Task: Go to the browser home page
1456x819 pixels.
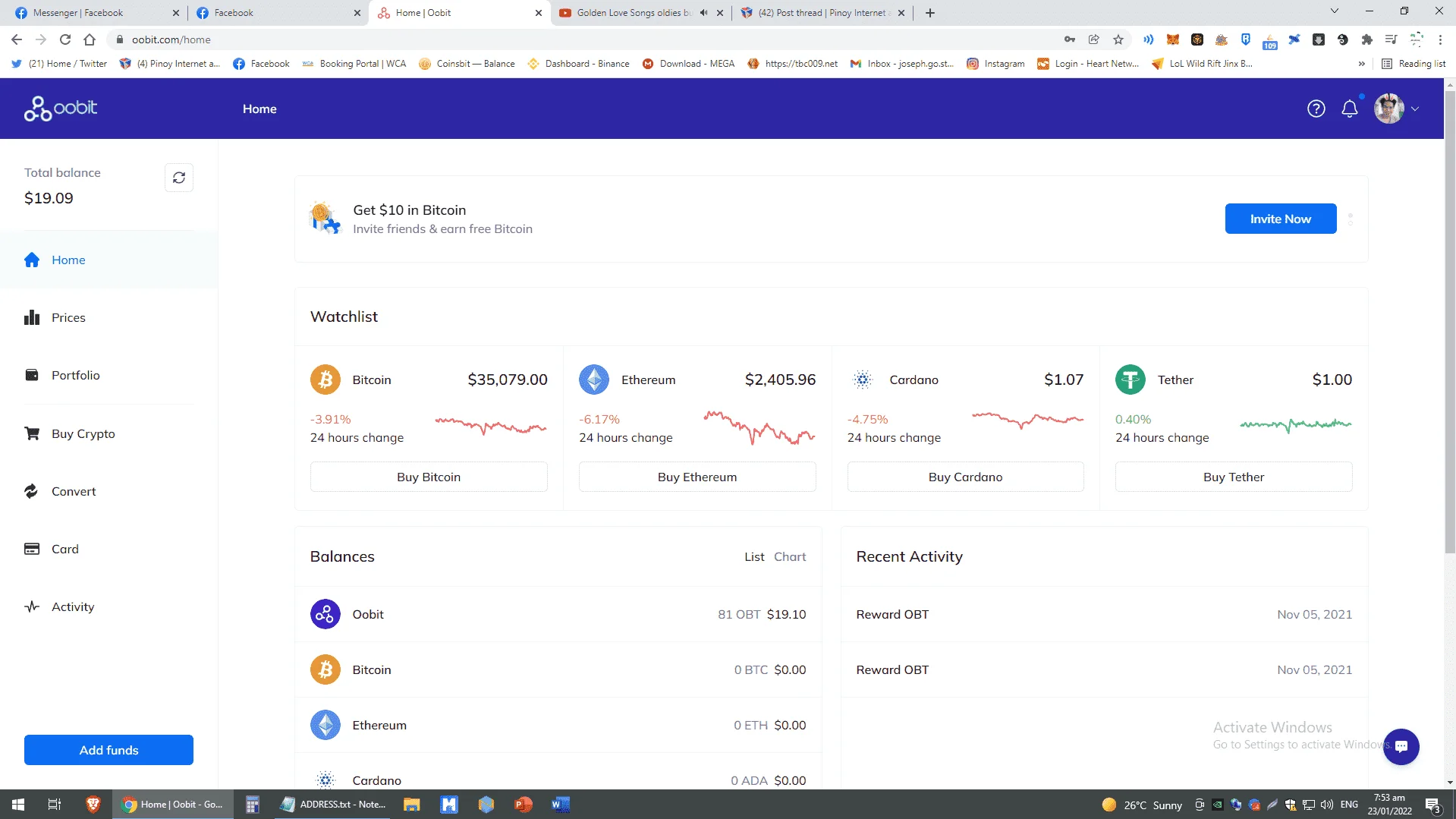Action: pyautogui.click(x=90, y=39)
